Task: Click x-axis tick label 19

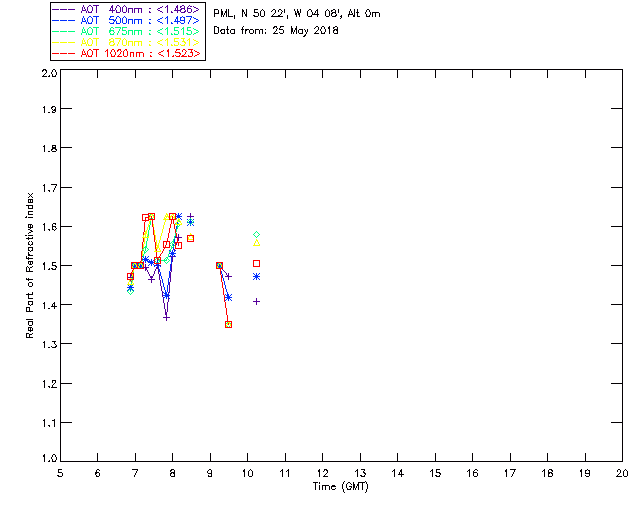Action: (x=585, y=473)
